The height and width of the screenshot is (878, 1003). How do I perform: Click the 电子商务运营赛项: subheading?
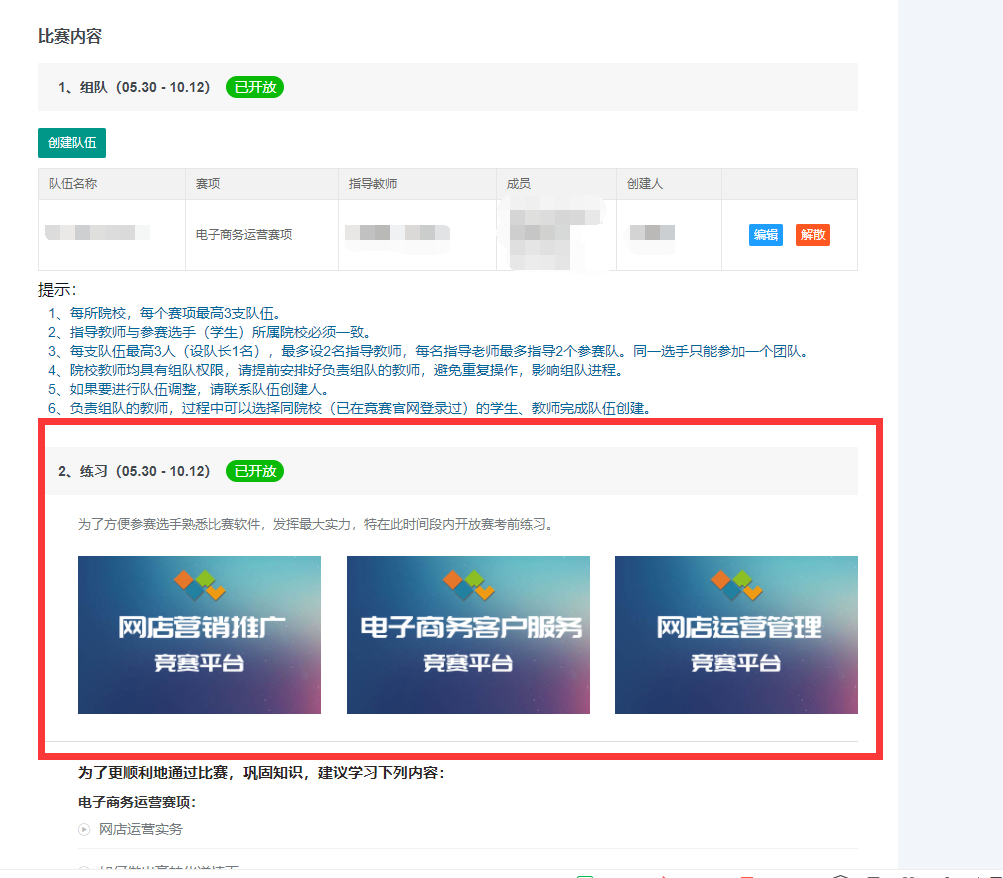[137, 803]
